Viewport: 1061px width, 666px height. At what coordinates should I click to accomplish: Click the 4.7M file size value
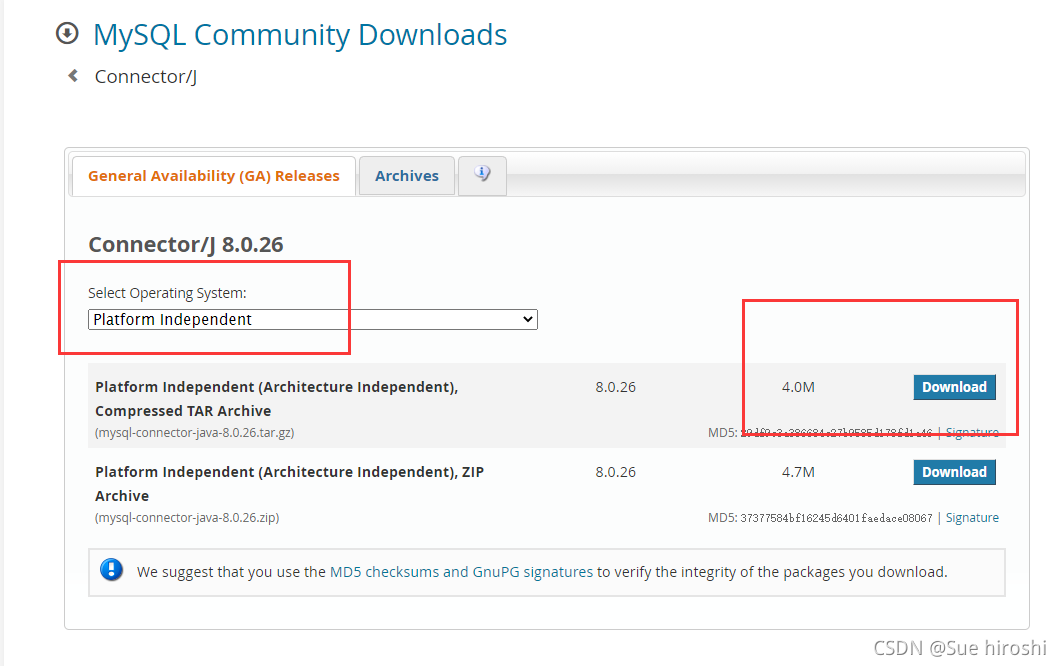[x=798, y=472]
